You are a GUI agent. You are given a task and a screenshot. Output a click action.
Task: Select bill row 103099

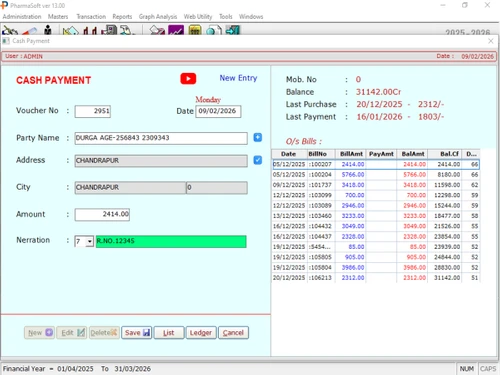(x=376, y=195)
